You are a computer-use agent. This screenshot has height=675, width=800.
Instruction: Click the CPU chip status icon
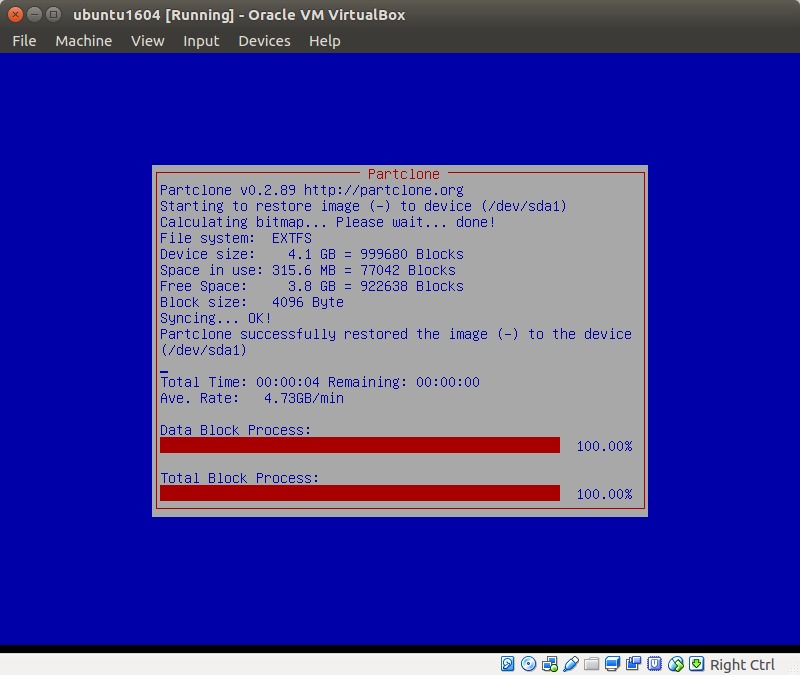click(x=654, y=664)
